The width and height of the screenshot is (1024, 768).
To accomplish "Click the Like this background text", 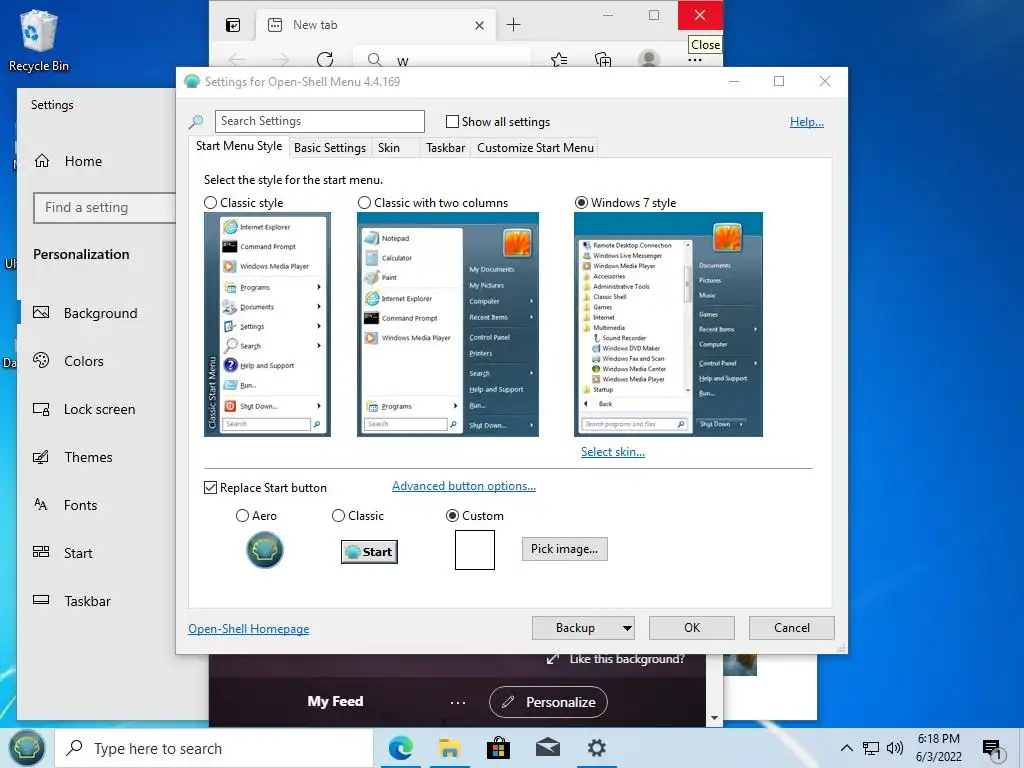I will 627,659.
